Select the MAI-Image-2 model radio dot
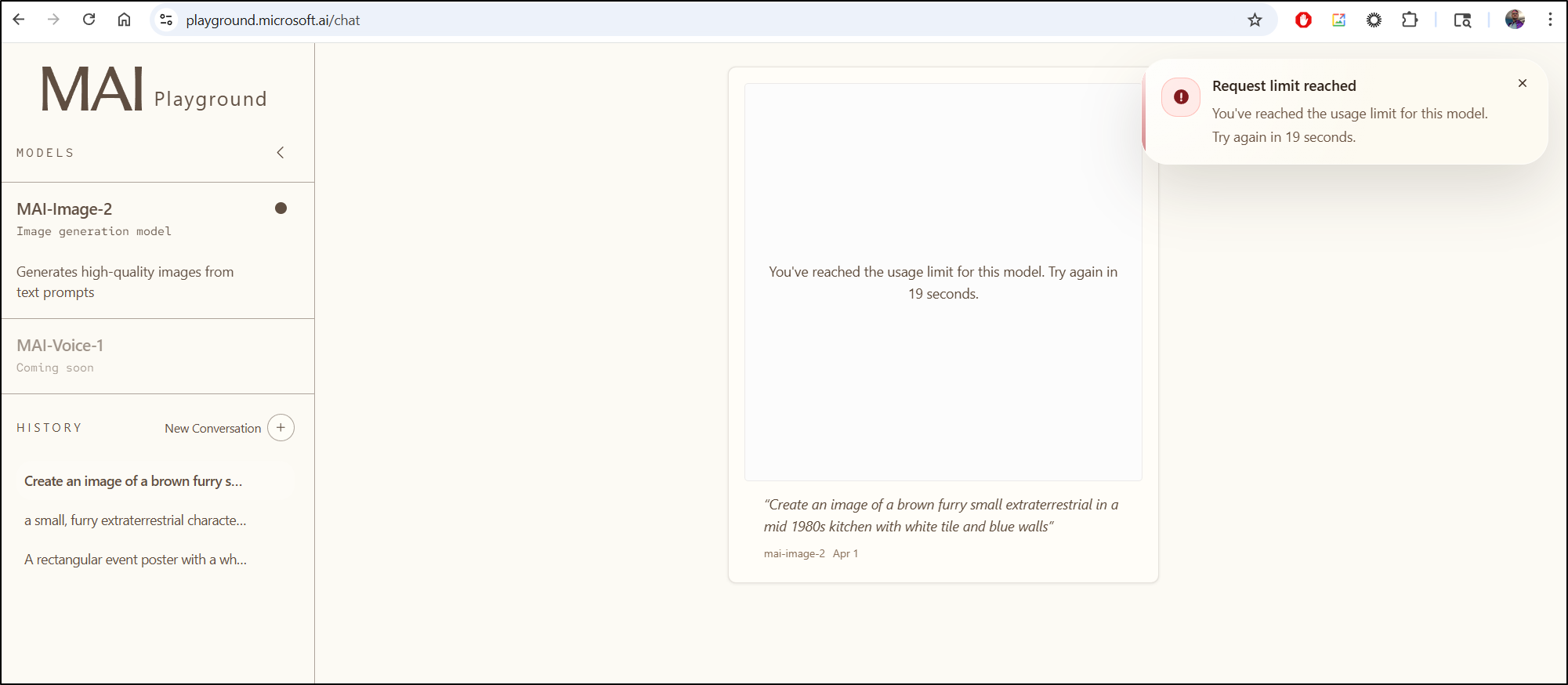1568x685 pixels. click(281, 208)
